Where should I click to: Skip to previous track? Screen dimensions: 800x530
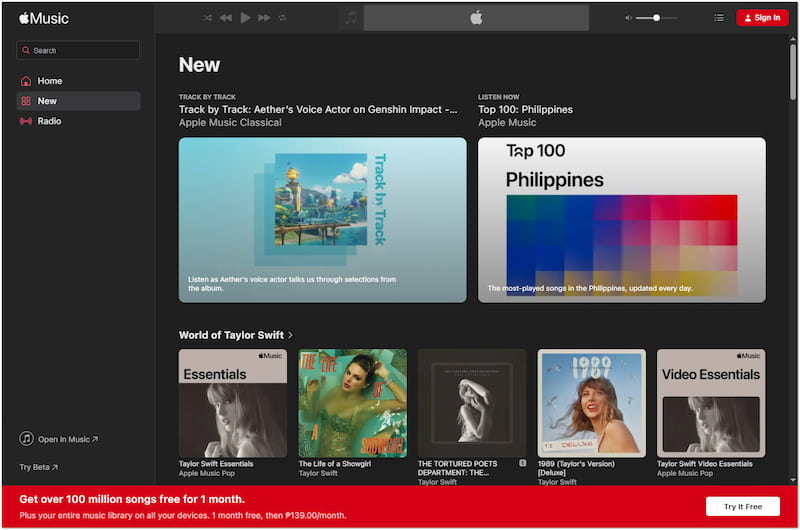[x=226, y=18]
